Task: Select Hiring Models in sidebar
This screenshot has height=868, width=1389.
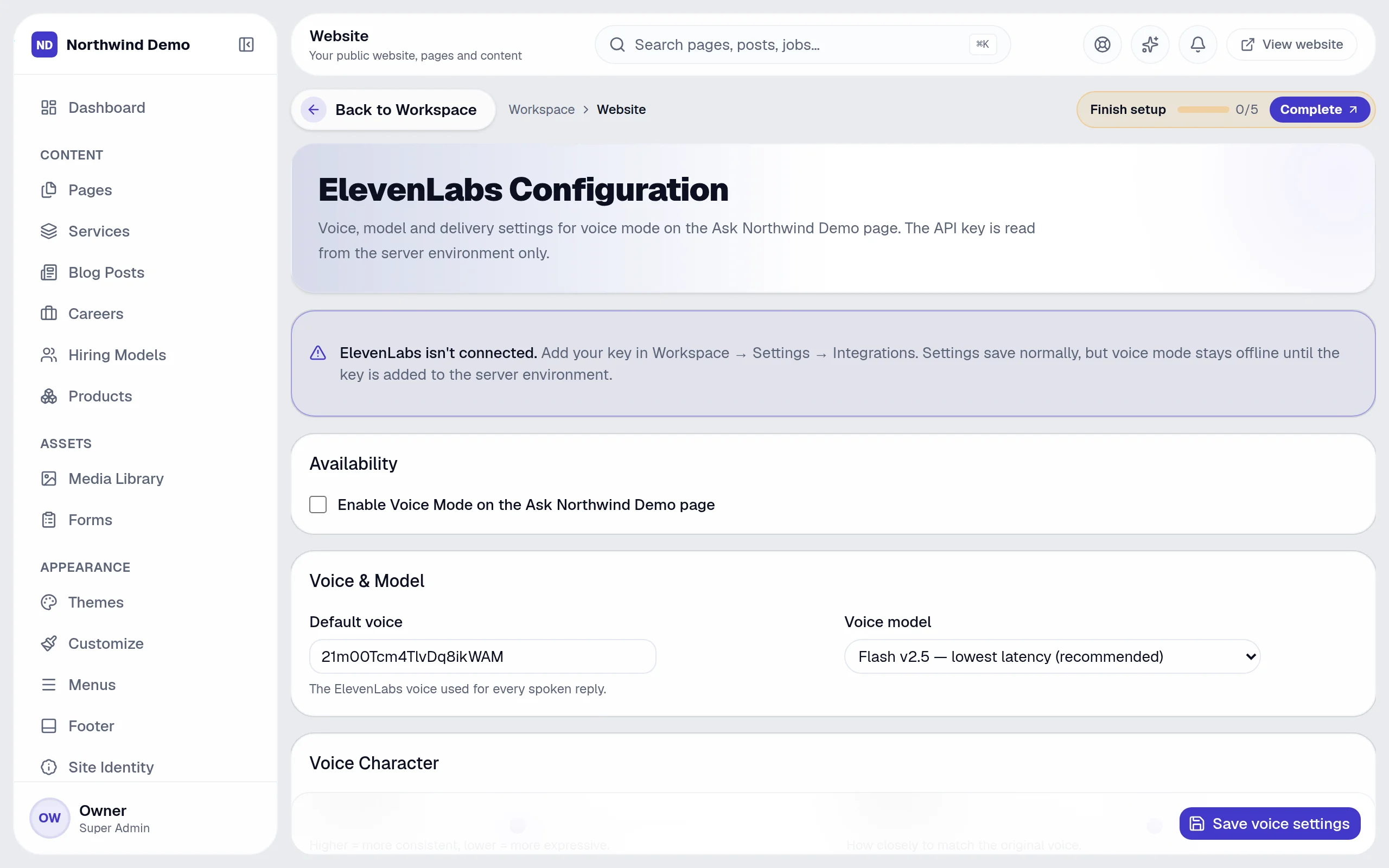Action: click(145, 355)
